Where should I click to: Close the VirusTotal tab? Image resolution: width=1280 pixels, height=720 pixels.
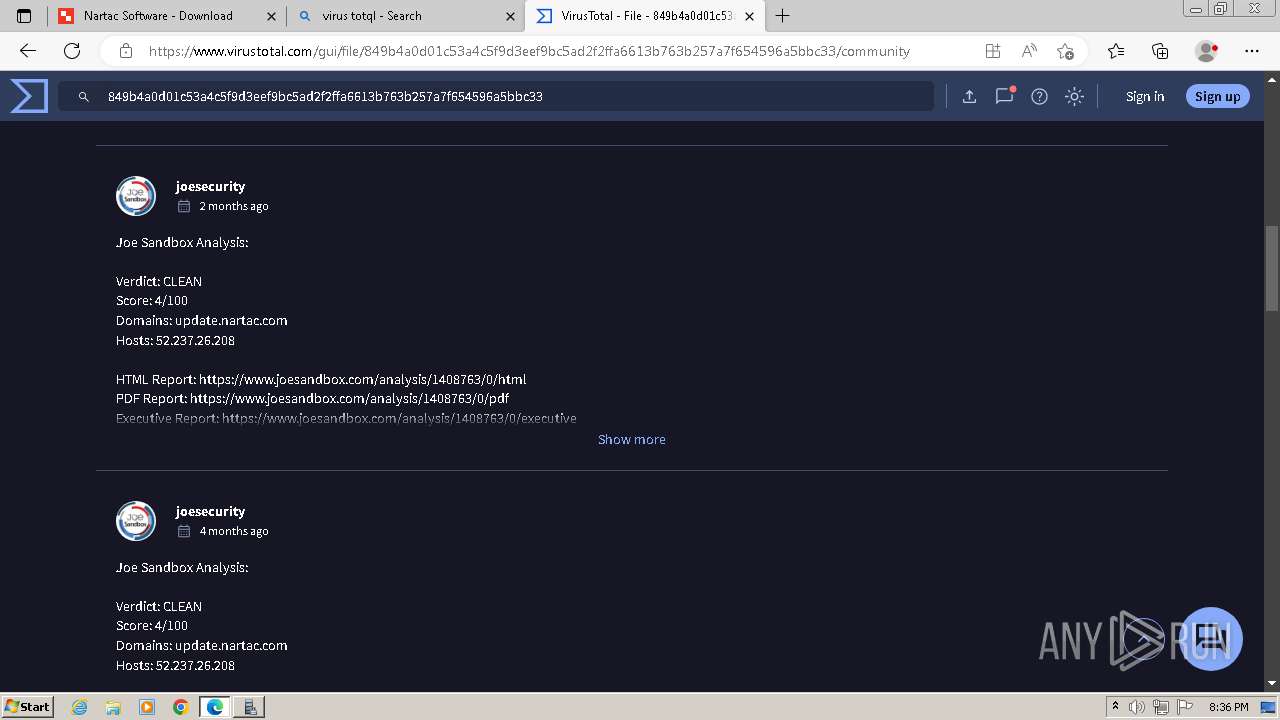(x=749, y=16)
